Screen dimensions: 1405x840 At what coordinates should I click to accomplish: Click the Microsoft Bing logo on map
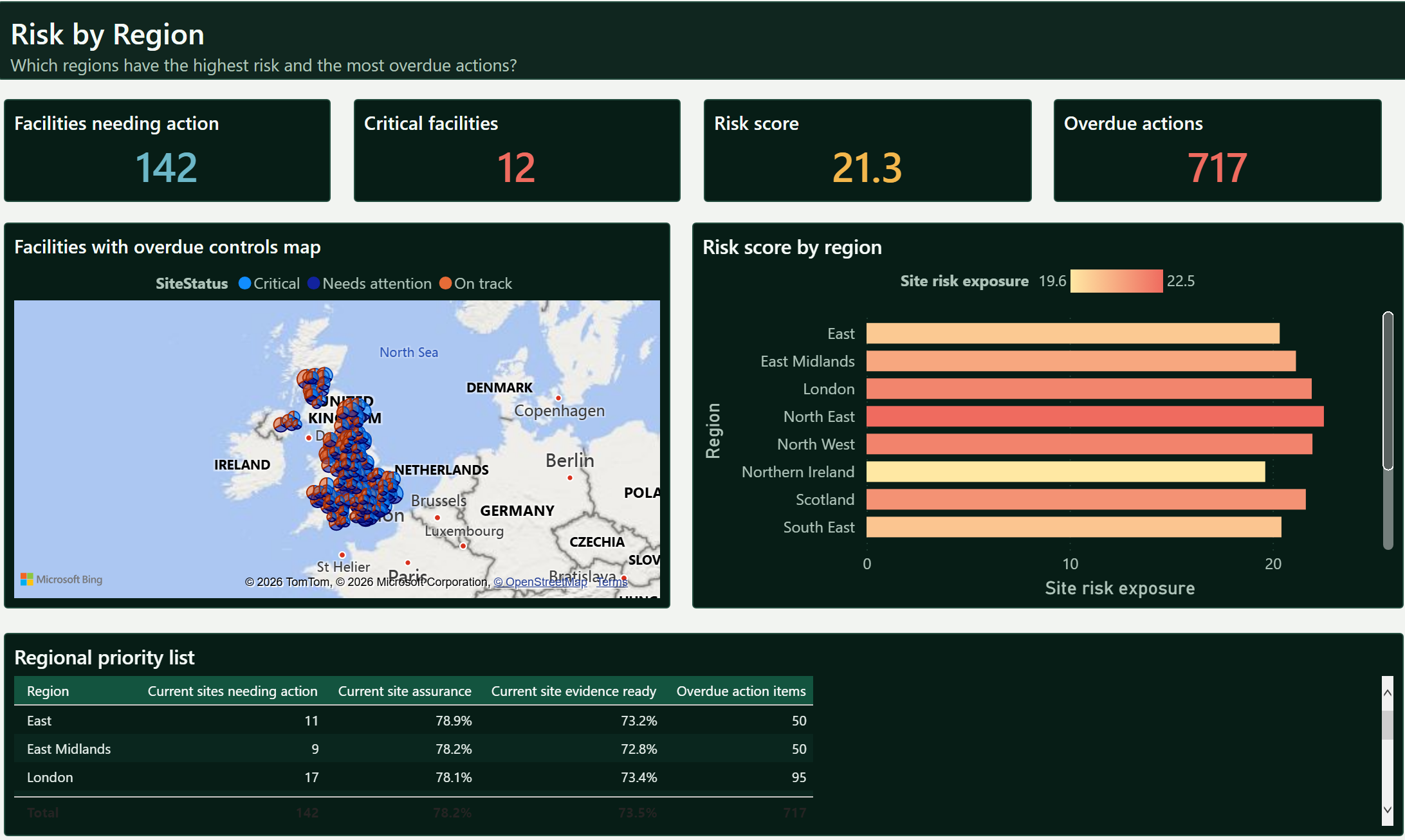pos(62,580)
